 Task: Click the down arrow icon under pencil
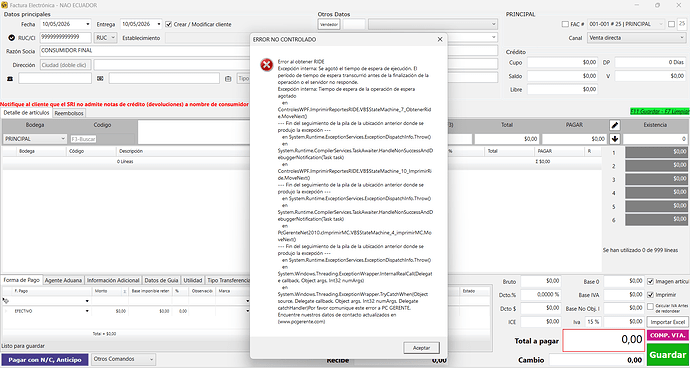pos(615,139)
